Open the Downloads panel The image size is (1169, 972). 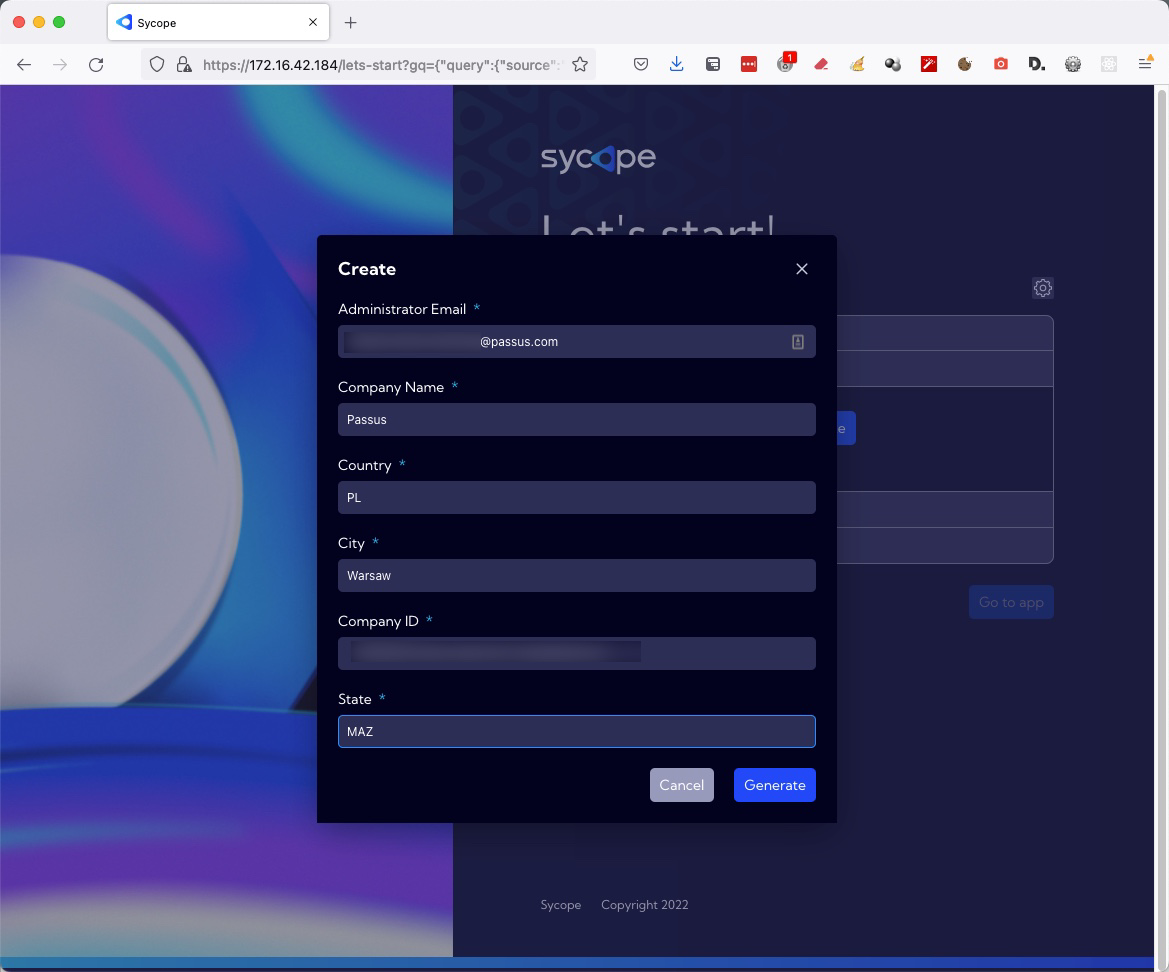(676, 65)
